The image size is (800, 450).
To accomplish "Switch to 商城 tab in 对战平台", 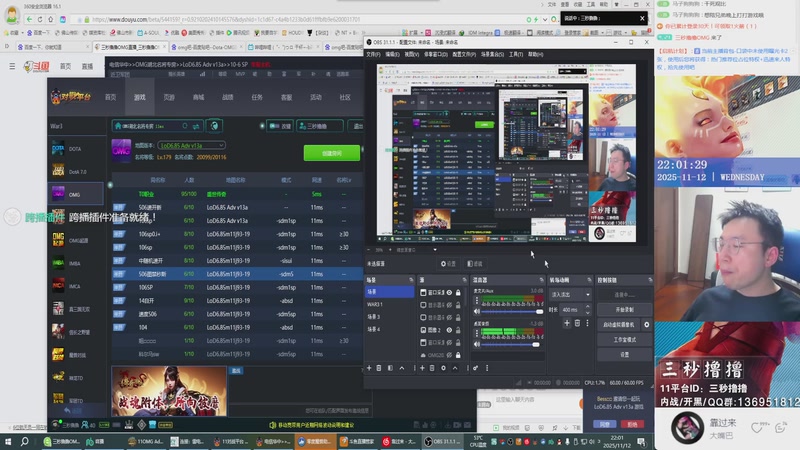I will [x=198, y=97].
